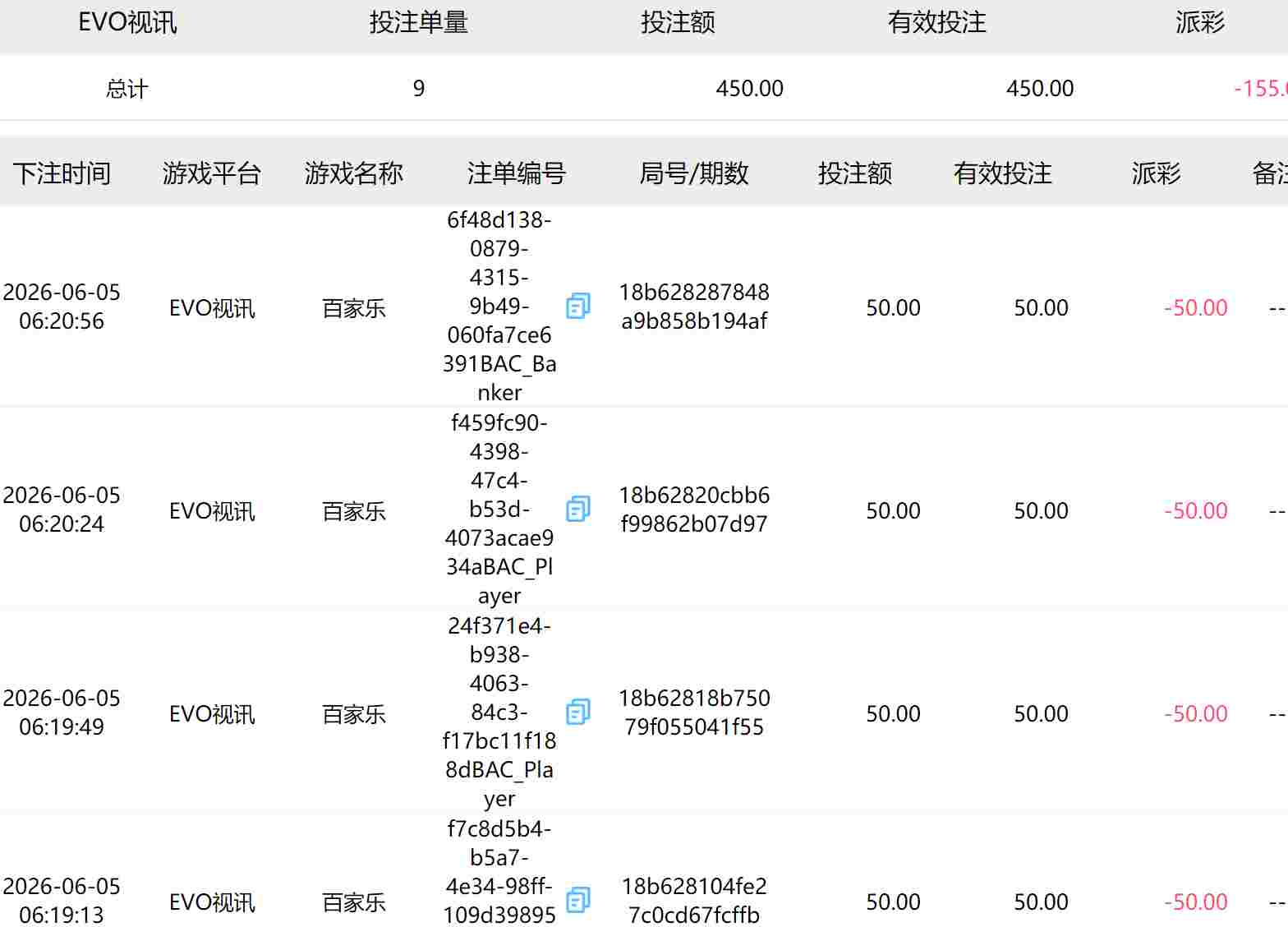The height and width of the screenshot is (927, 1288).
Task: Select bet time 2026-06-05 06:20:56
Action: [x=62, y=307]
